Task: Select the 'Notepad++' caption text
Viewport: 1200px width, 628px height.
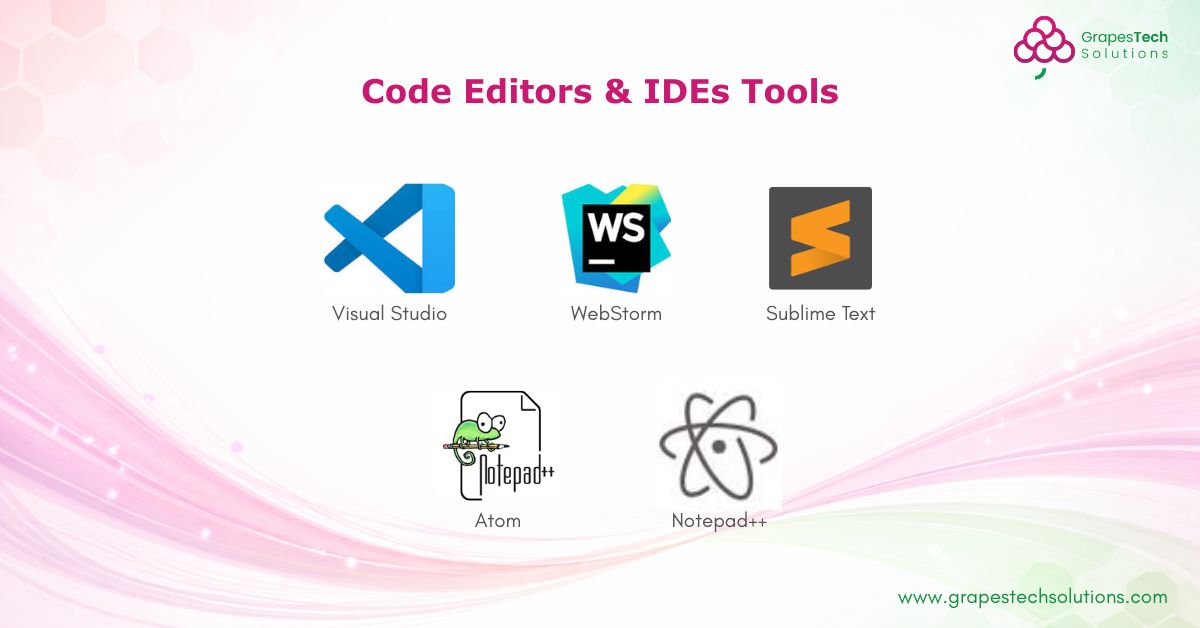Action: (x=719, y=520)
